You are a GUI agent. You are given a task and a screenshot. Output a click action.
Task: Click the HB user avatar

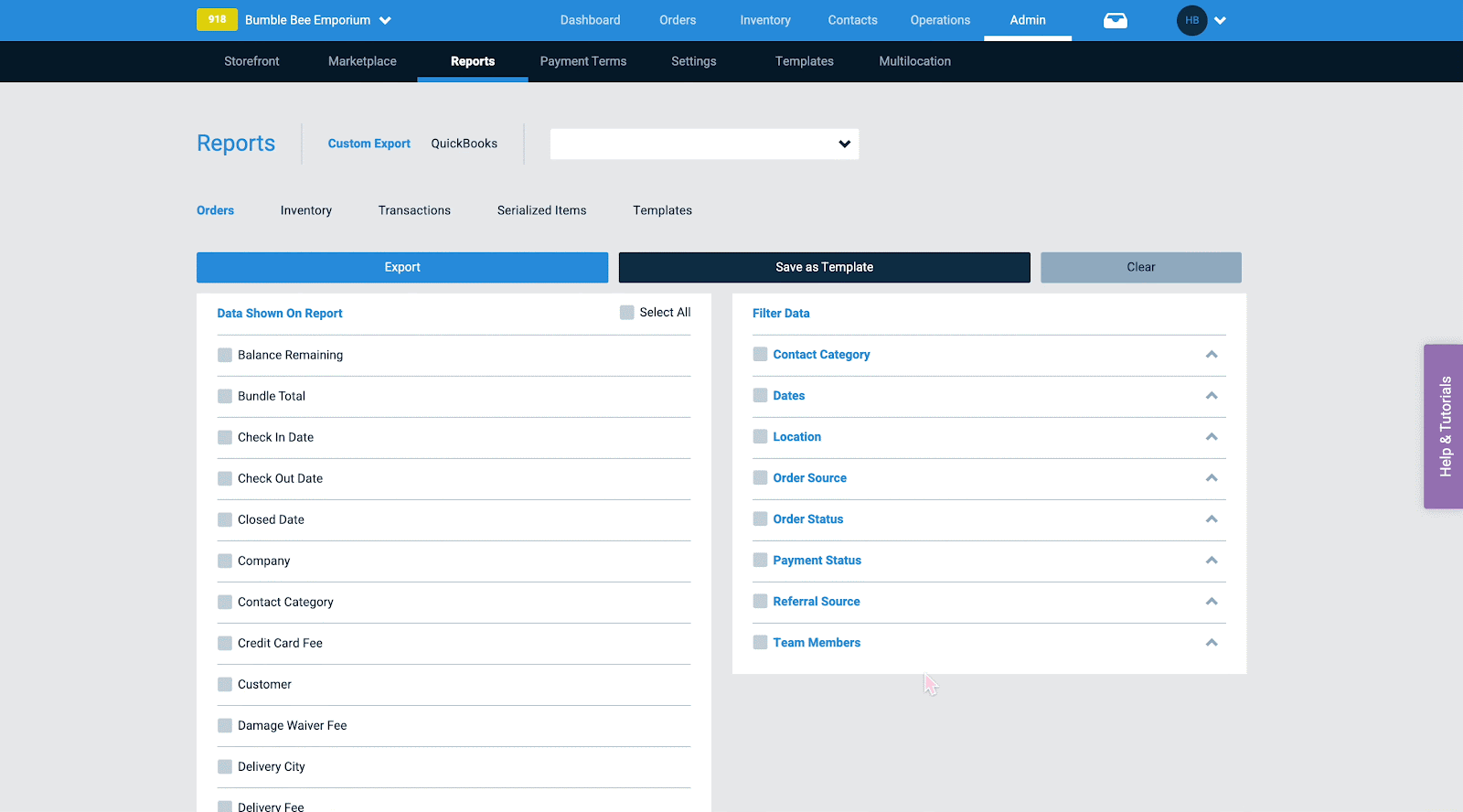tap(1191, 20)
